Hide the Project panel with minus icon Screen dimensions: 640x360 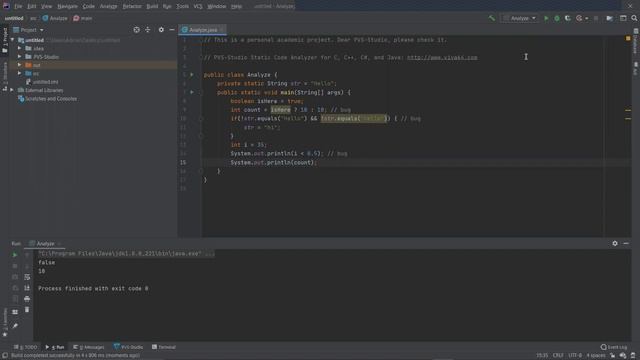pyautogui.click(x=172, y=30)
